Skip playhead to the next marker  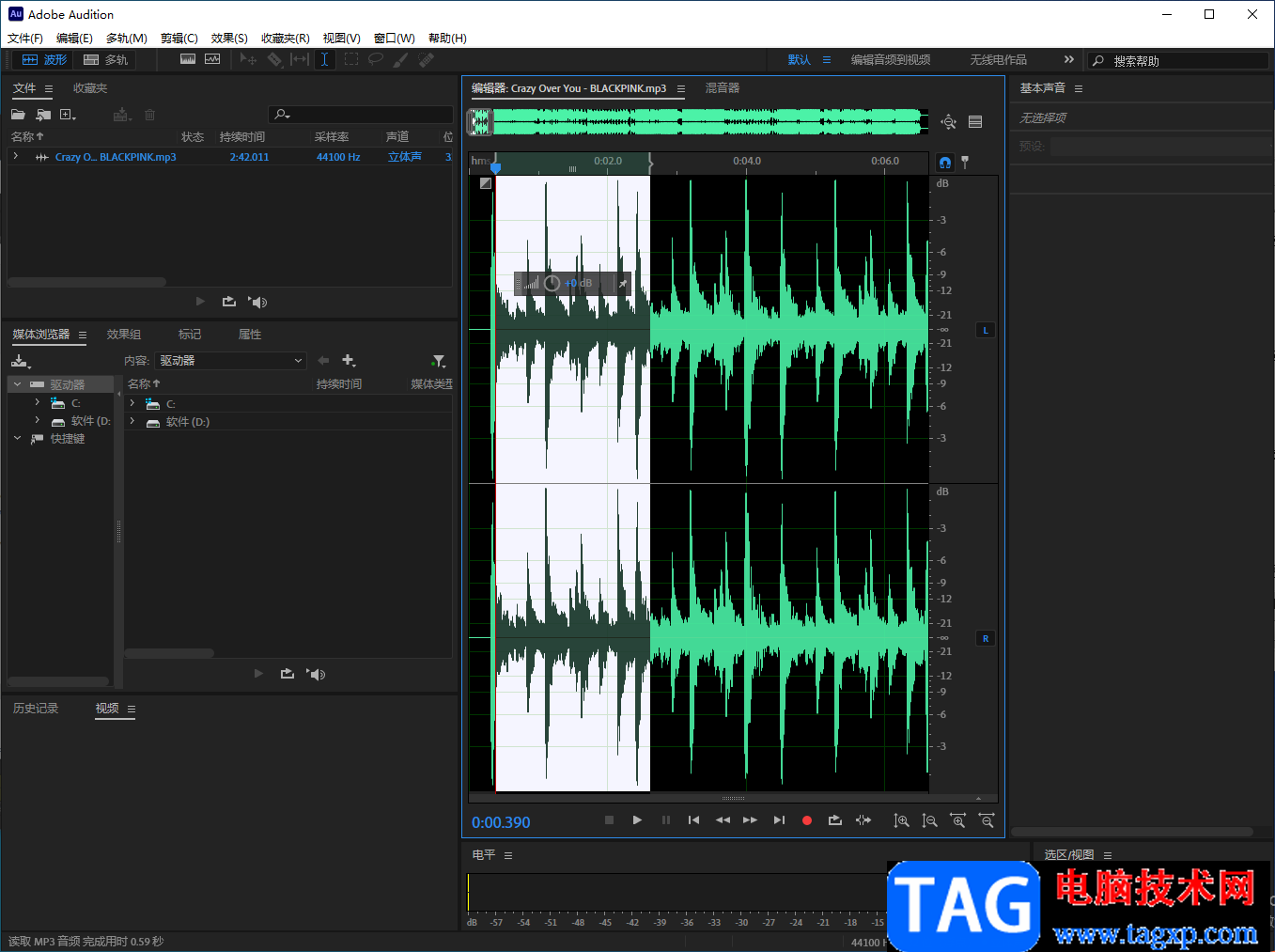point(778,820)
